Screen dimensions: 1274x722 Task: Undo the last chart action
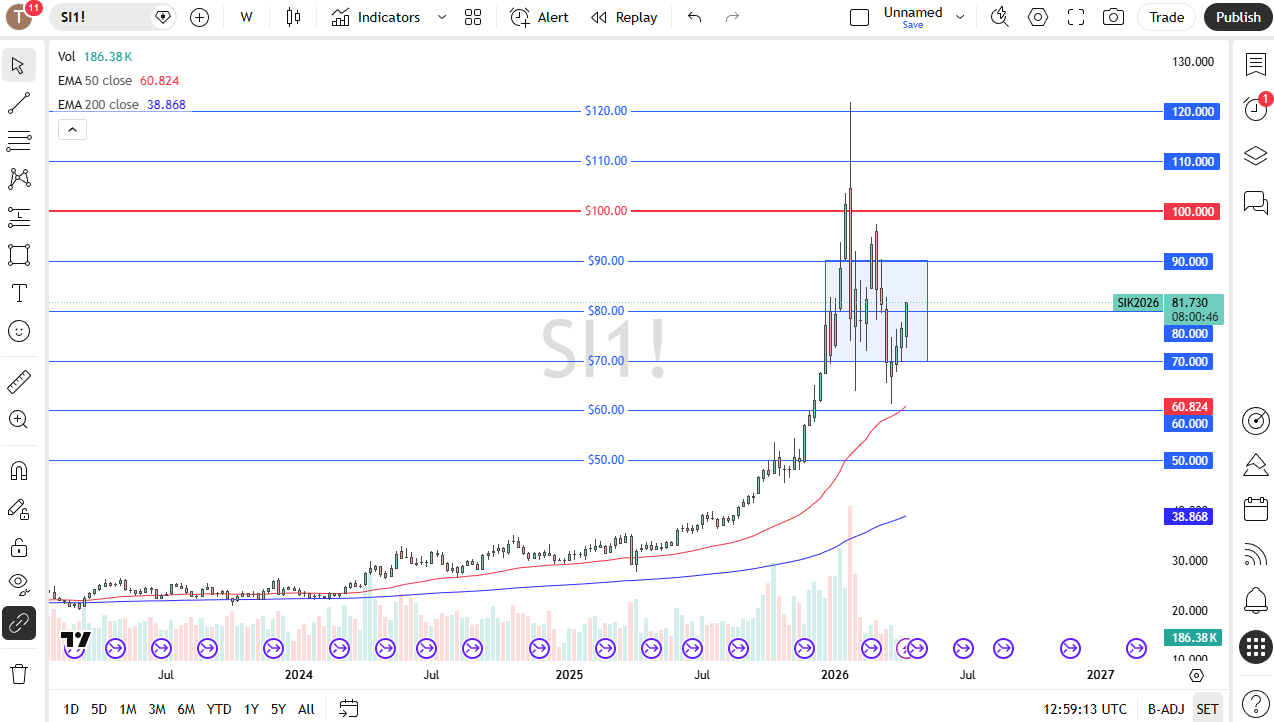point(695,17)
